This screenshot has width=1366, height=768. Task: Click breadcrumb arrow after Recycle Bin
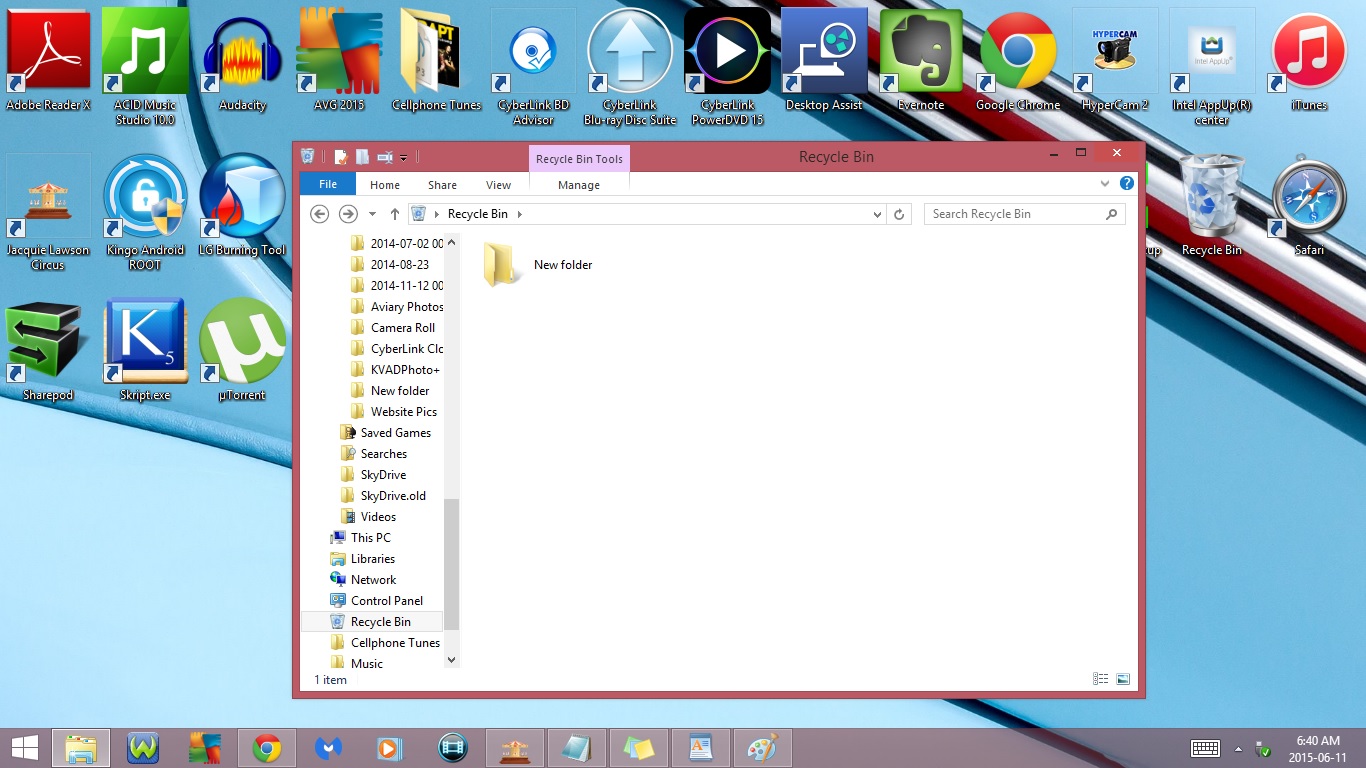click(520, 214)
